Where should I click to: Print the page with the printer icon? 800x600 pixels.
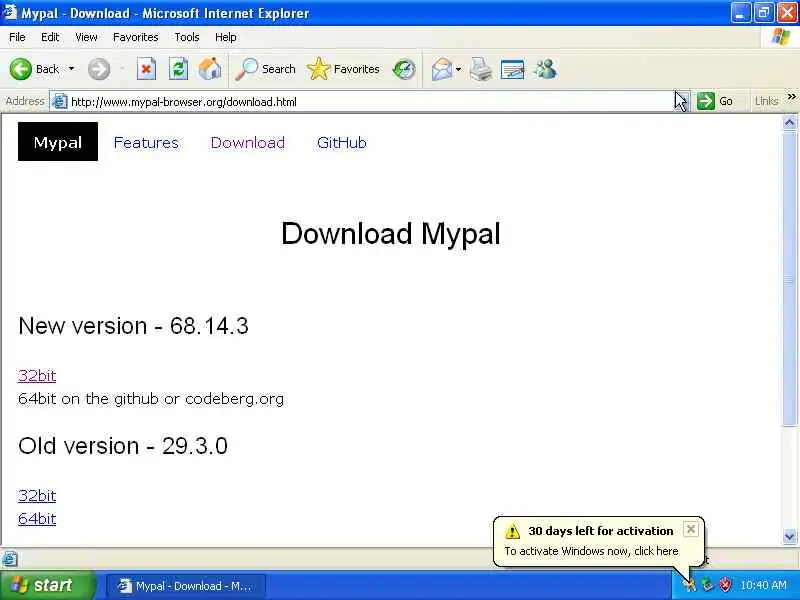[481, 69]
